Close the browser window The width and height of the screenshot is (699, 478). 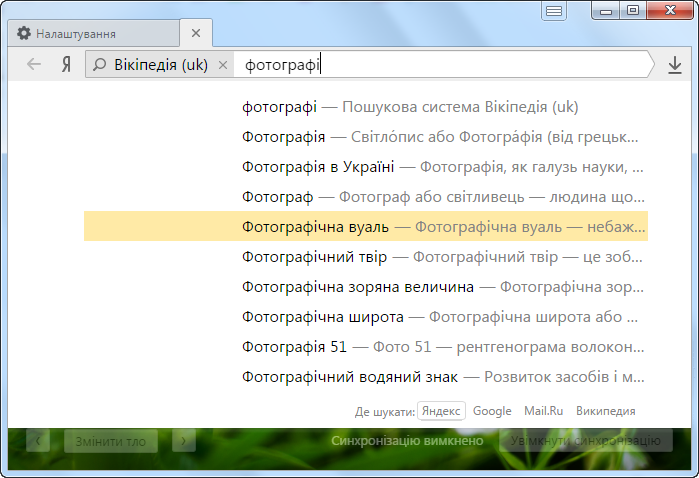670,11
